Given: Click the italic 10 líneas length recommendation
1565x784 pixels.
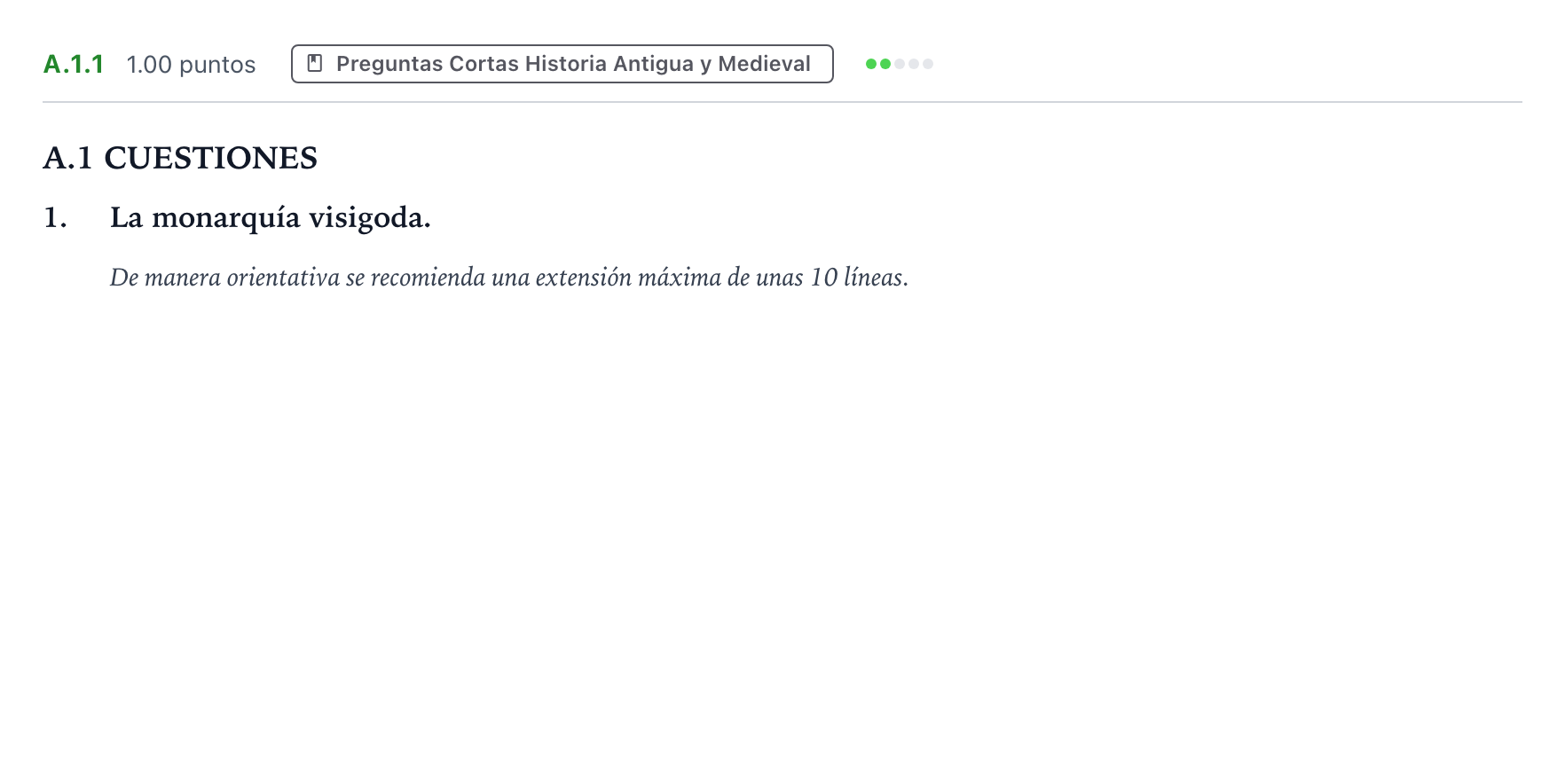Looking at the screenshot, I should coord(508,278).
